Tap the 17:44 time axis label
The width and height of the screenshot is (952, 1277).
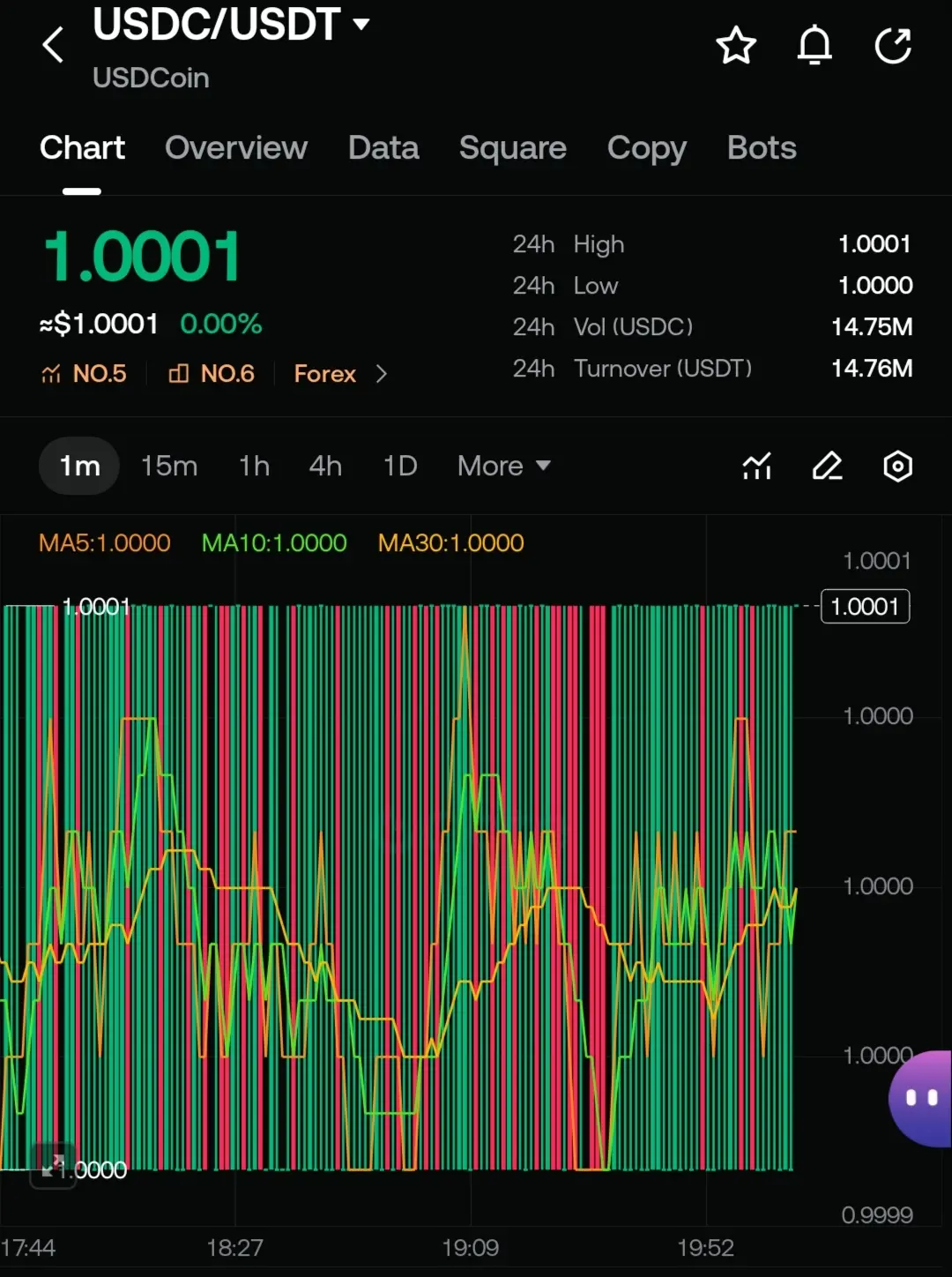pyautogui.click(x=28, y=1248)
